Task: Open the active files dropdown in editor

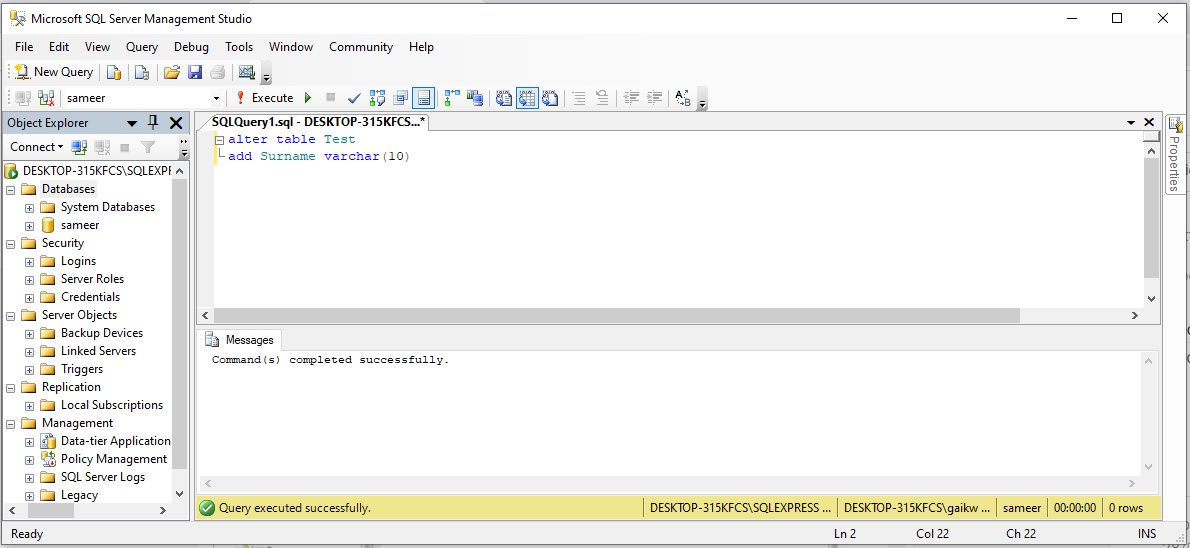Action: pos(1131,122)
